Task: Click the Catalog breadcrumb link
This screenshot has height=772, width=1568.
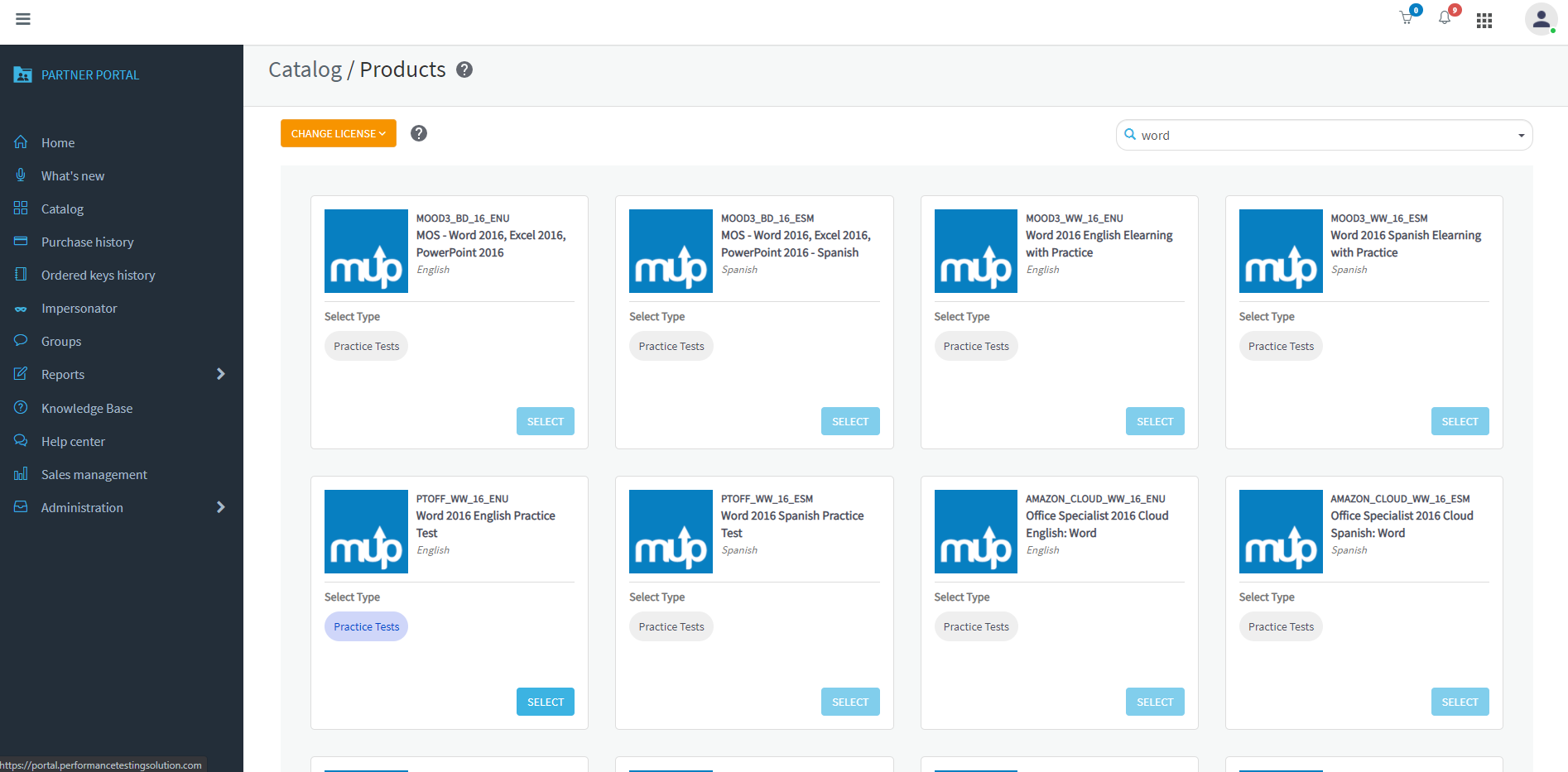Action: [x=305, y=70]
